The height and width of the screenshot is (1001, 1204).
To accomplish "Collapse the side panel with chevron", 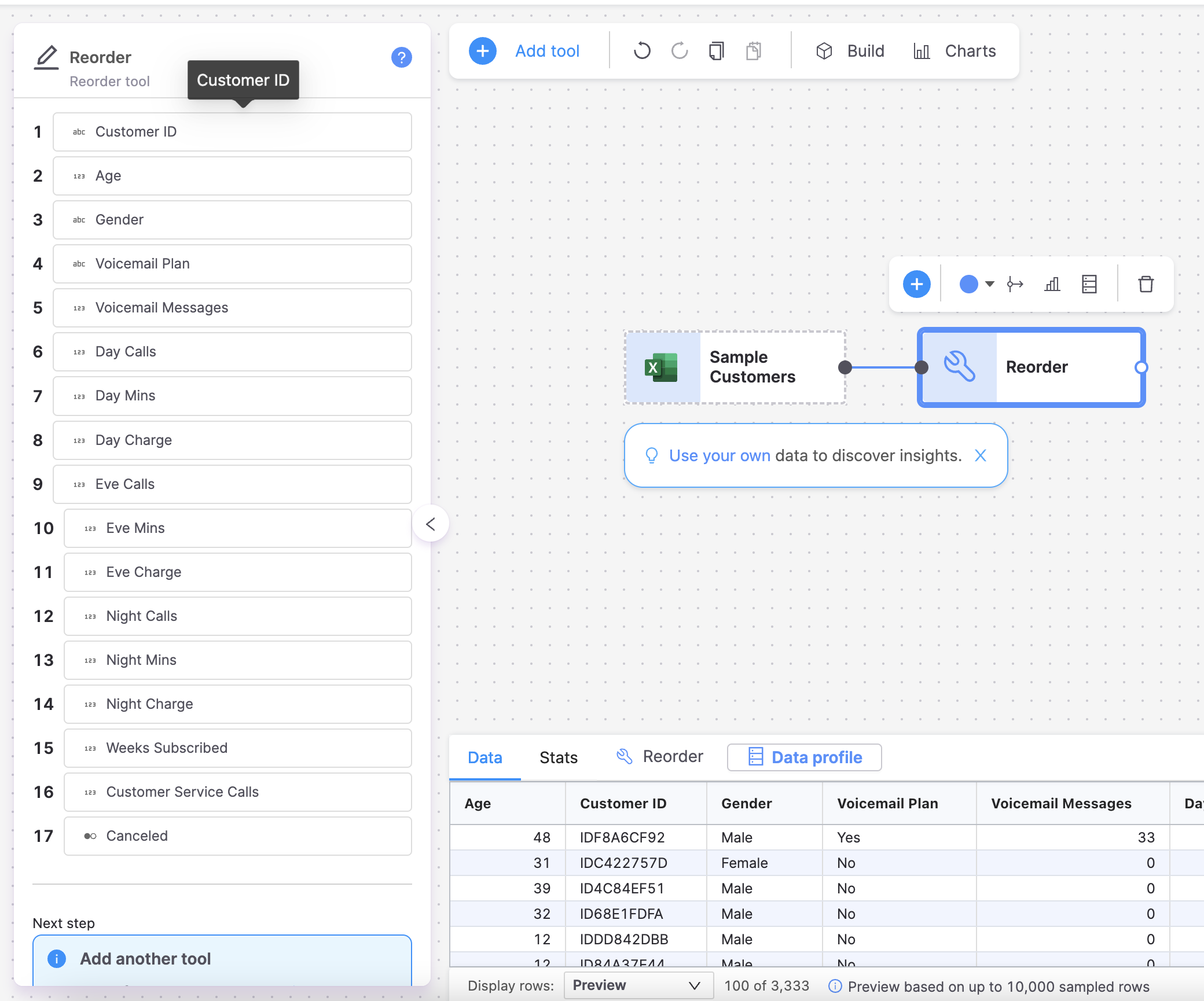I will [431, 524].
